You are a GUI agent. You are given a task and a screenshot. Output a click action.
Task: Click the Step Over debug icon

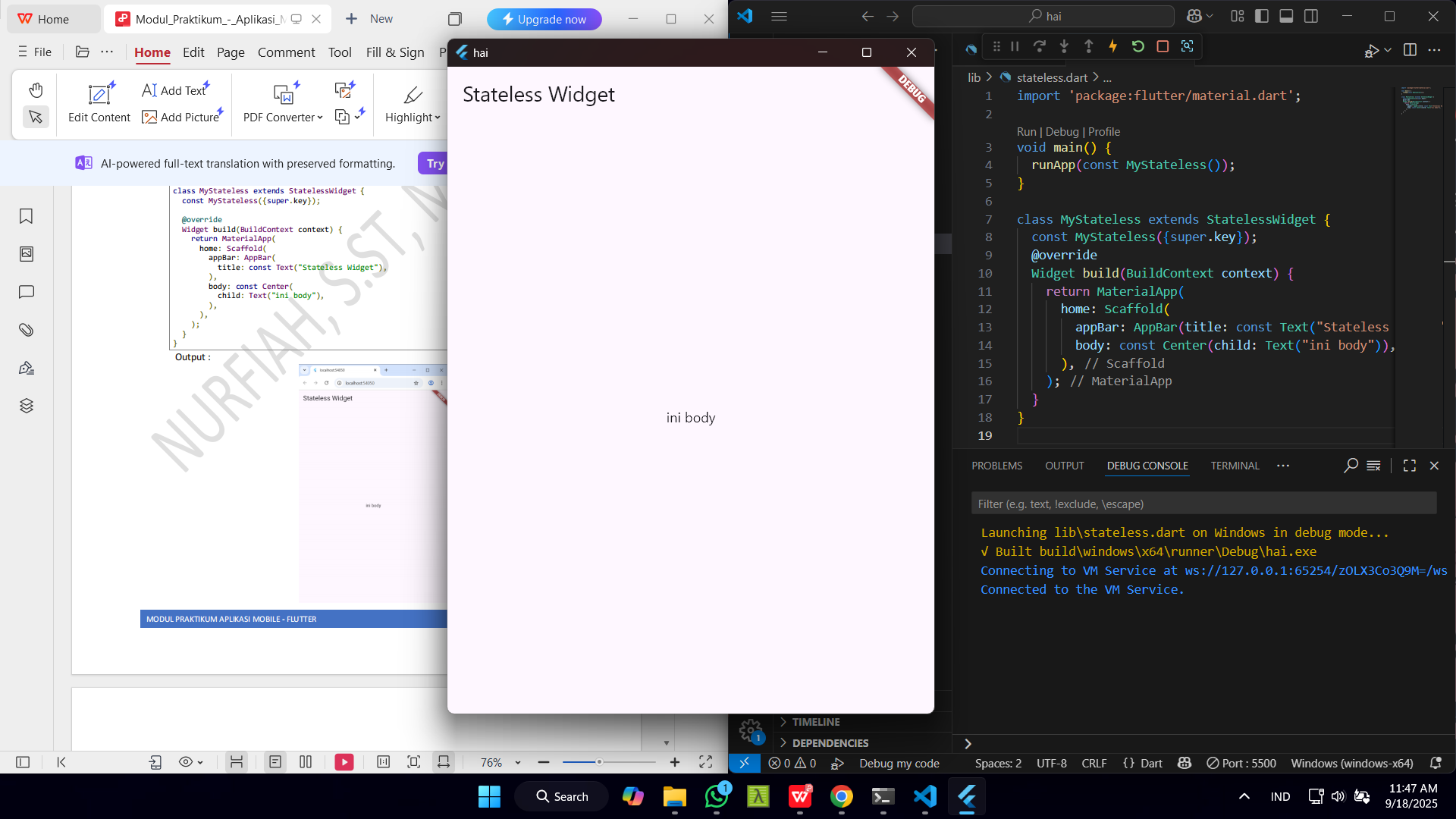click(1039, 46)
